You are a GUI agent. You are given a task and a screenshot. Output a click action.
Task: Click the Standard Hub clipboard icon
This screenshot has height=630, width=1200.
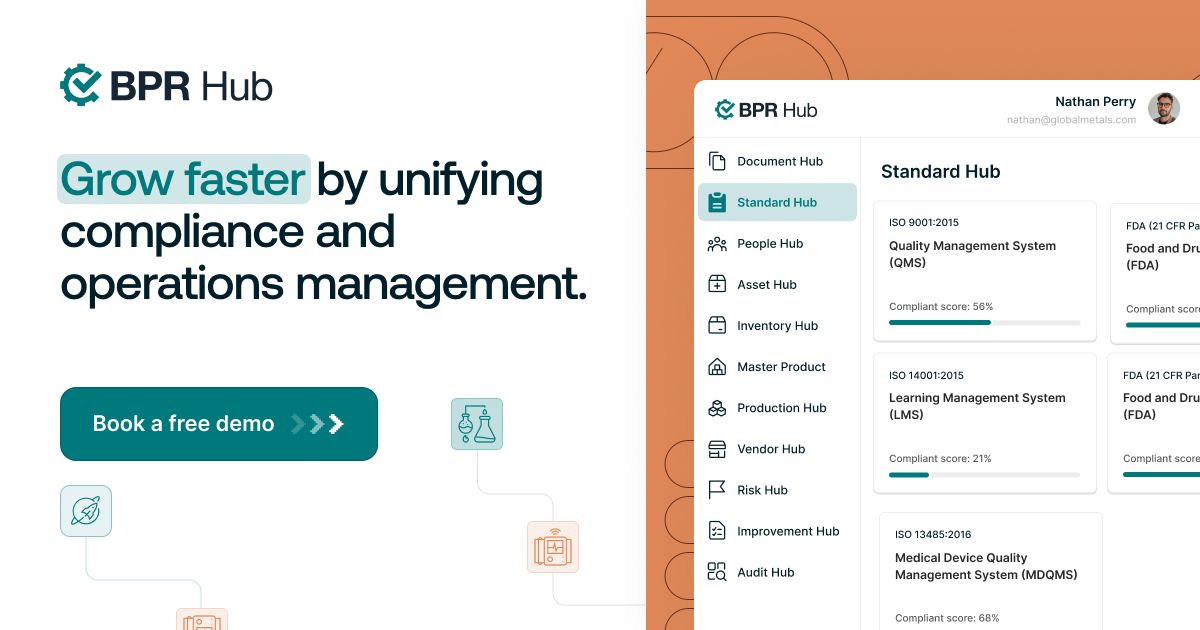(717, 202)
